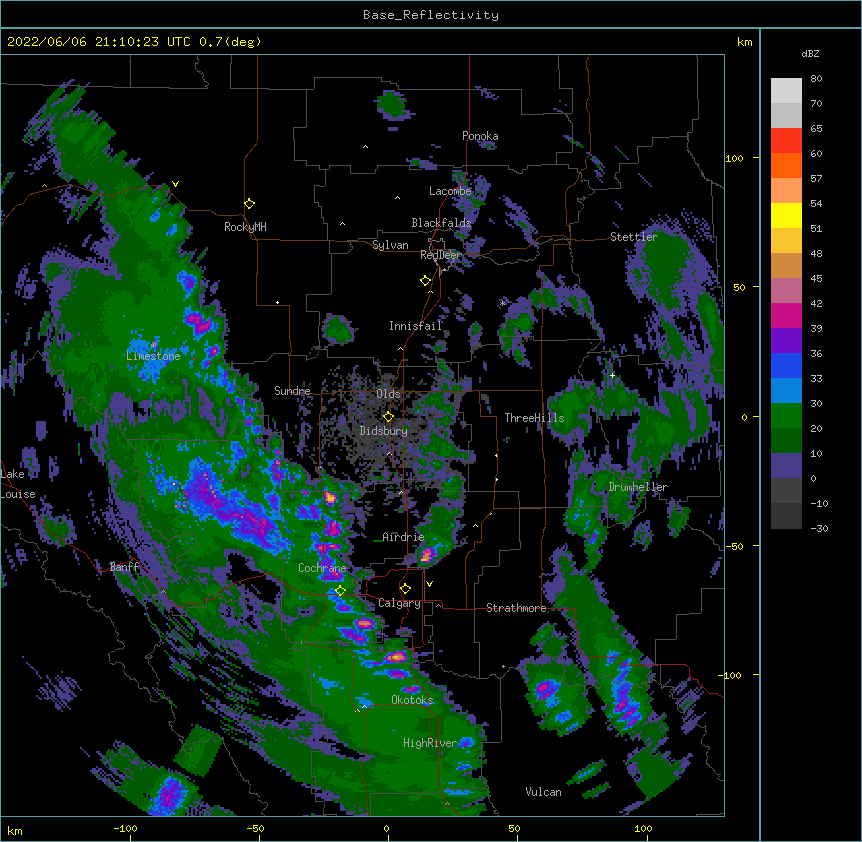The image size is (862, 842).
Task: Select the dBZ legend value 36
Action: pyautogui.click(x=816, y=353)
